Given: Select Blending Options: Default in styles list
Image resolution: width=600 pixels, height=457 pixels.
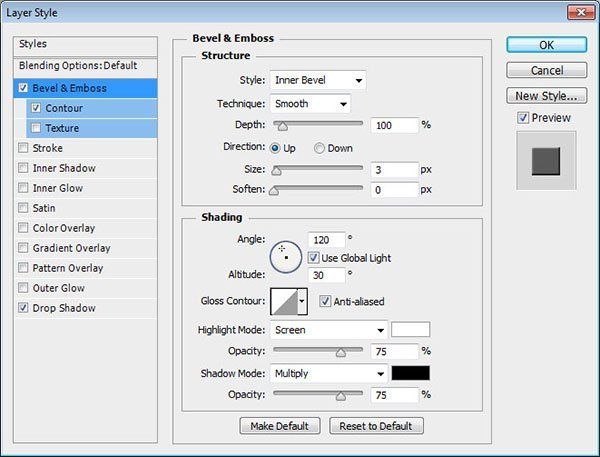Looking at the screenshot, I should point(78,65).
